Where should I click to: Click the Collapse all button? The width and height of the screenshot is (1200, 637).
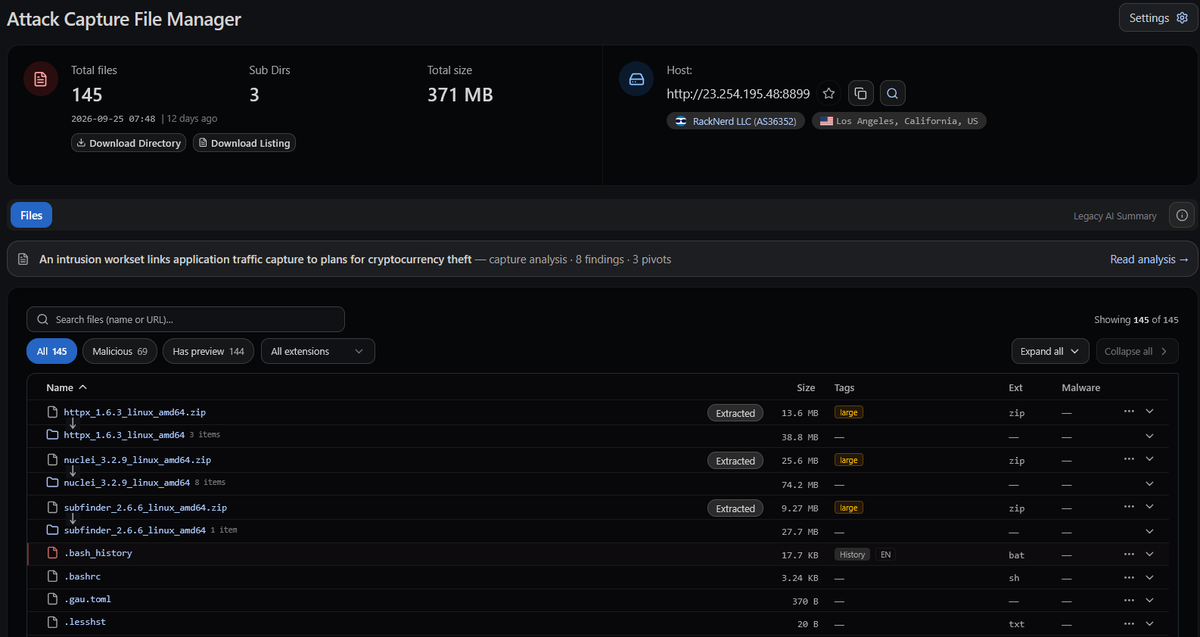click(x=1137, y=351)
